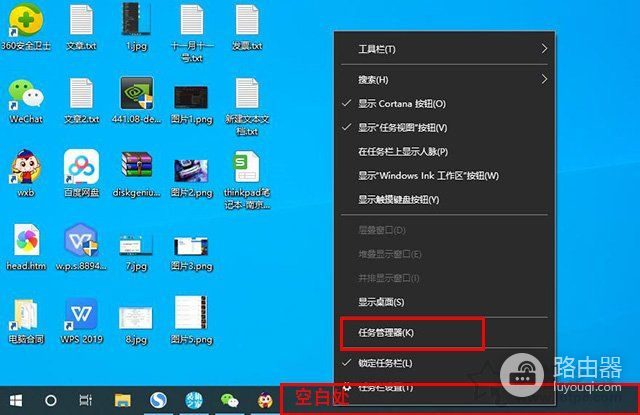Screen dimensions: 640x415
Task: Open the WeChat taskbar icon
Action: tap(229, 400)
